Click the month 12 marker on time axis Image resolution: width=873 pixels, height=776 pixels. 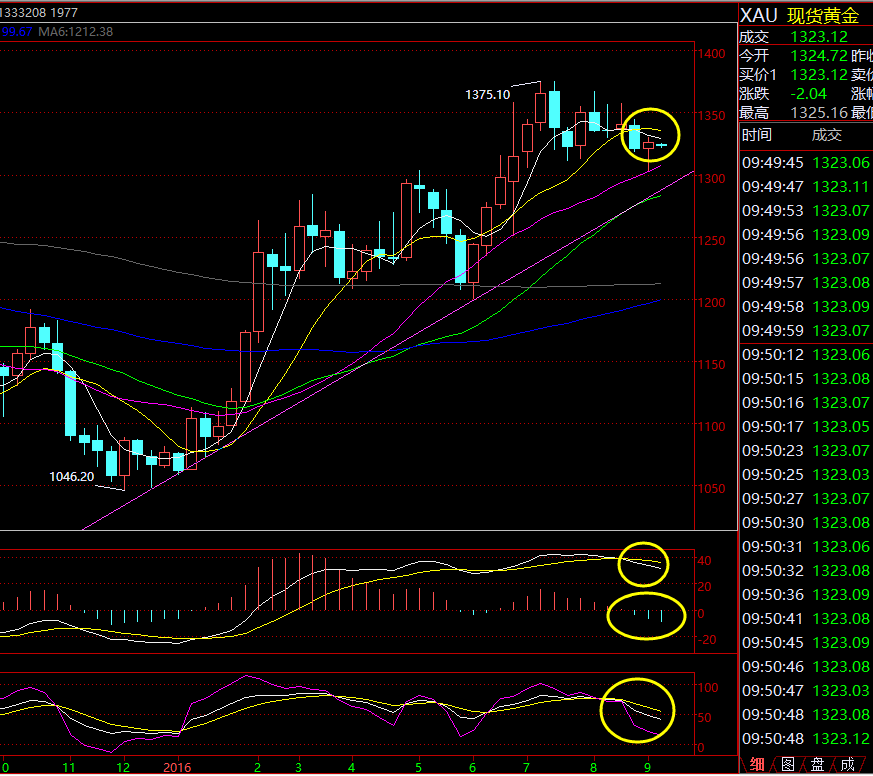coord(123,768)
